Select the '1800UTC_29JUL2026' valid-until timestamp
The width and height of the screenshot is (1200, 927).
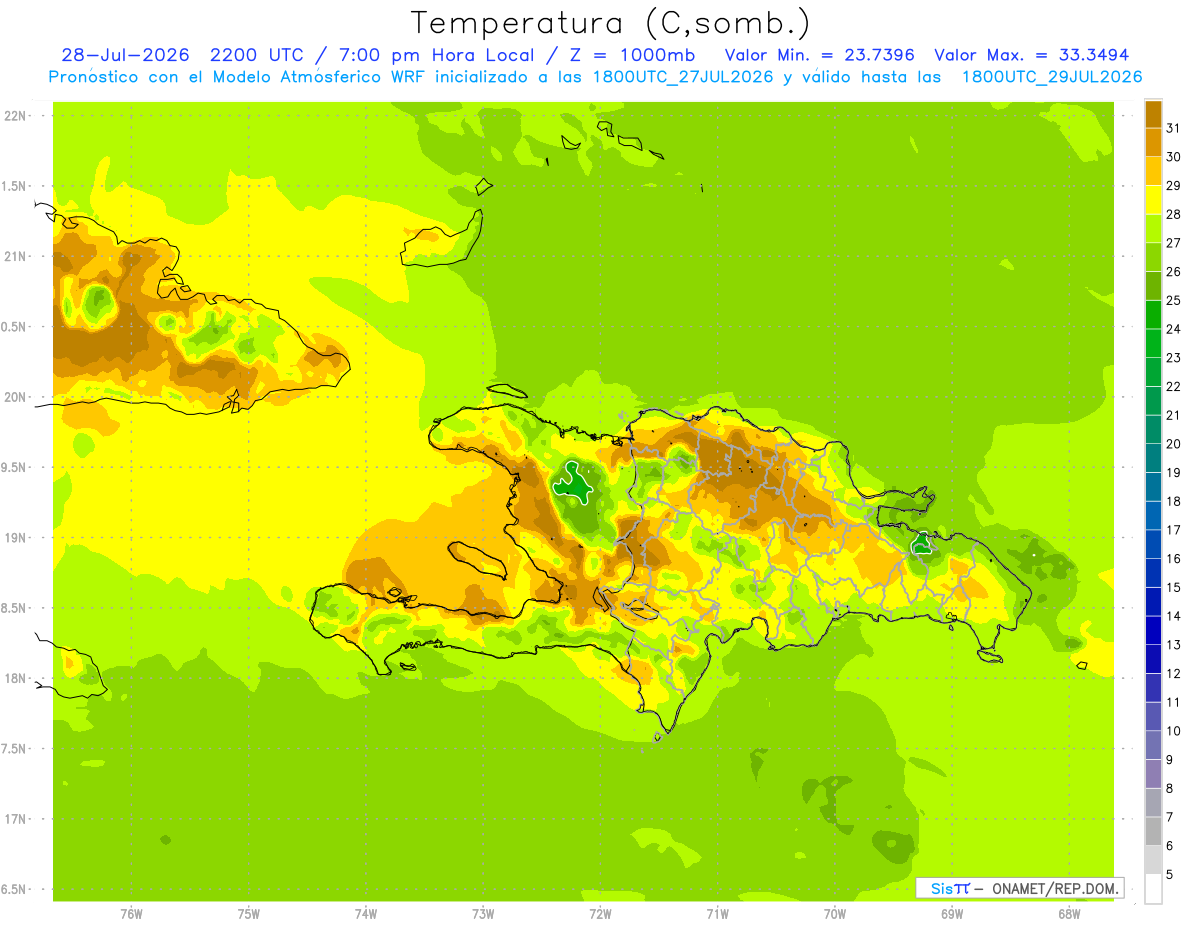tap(1051, 77)
